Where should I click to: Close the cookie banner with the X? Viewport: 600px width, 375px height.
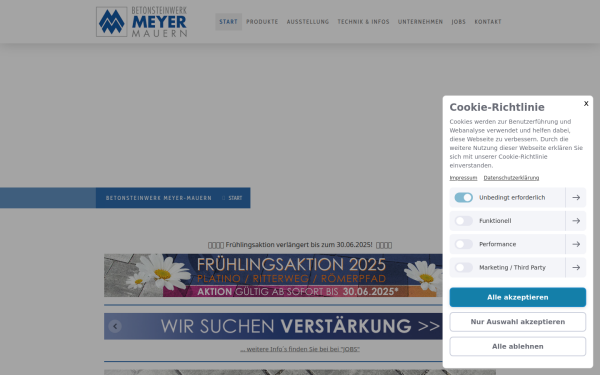pos(586,104)
